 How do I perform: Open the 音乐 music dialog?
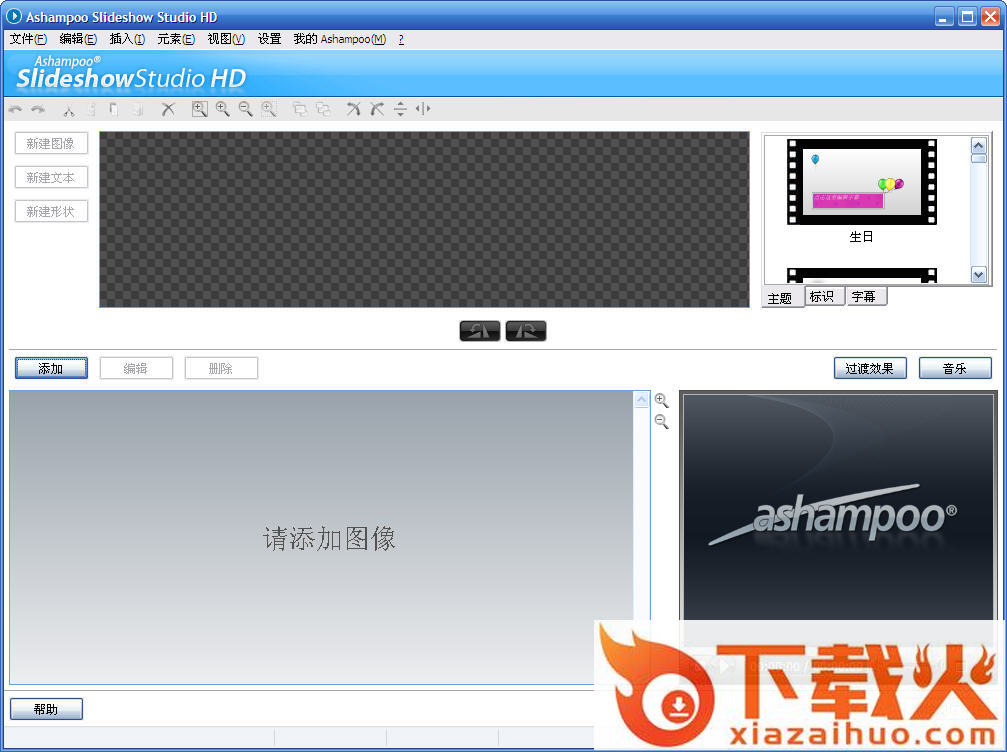[x=955, y=368]
